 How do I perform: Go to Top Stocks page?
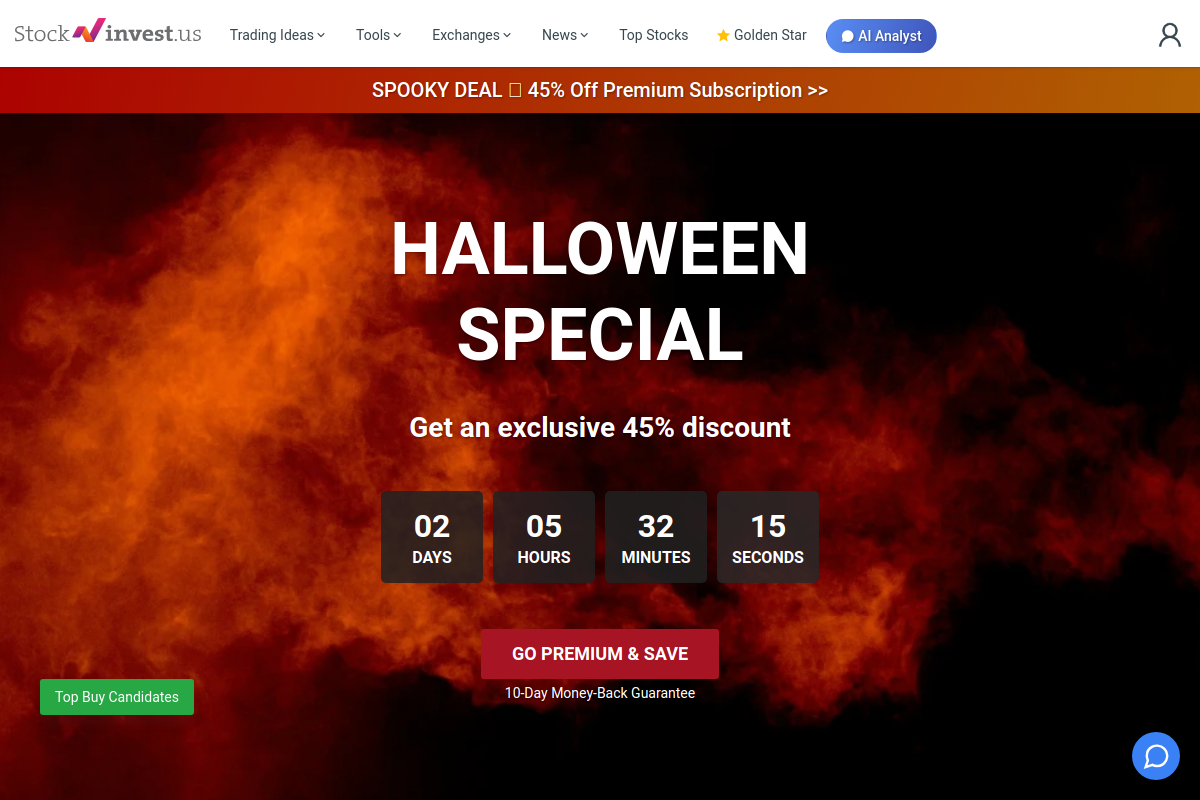(x=653, y=35)
